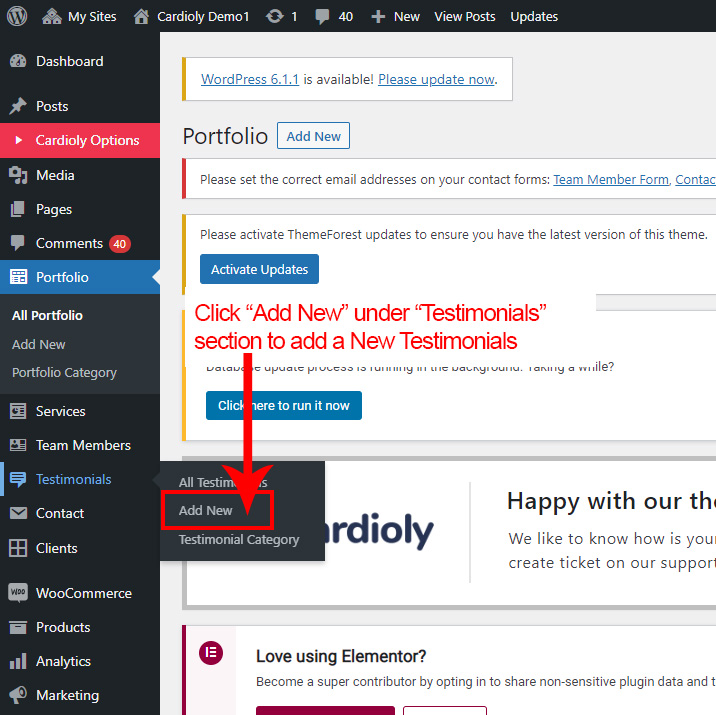Select Add New under Testimonials flyout
This screenshot has height=715, width=716.
[206, 510]
